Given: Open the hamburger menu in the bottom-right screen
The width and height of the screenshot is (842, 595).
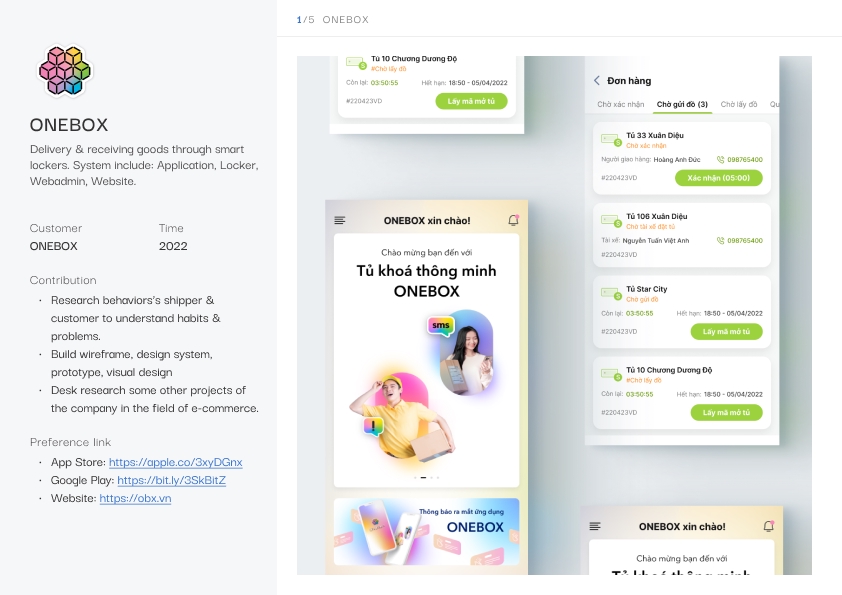Looking at the screenshot, I should [595, 526].
